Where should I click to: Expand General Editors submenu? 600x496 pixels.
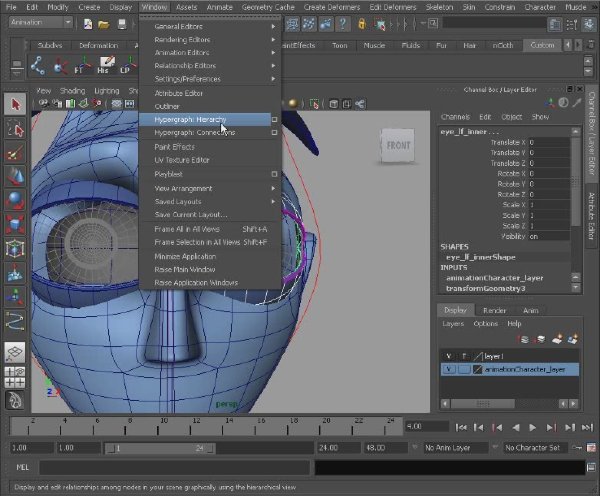pyautogui.click(x=210, y=26)
